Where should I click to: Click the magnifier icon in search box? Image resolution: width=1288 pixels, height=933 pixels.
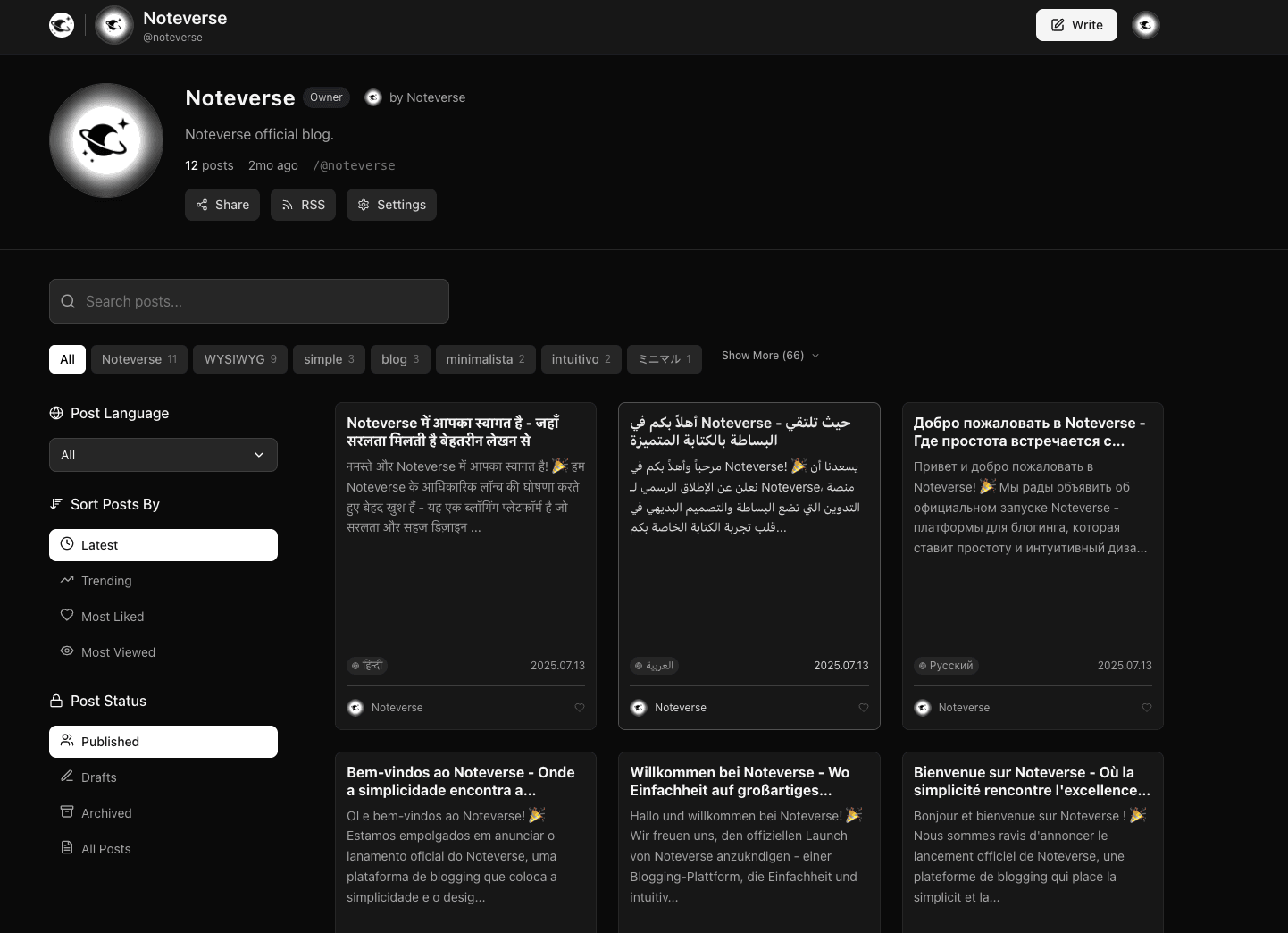click(x=68, y=301)
